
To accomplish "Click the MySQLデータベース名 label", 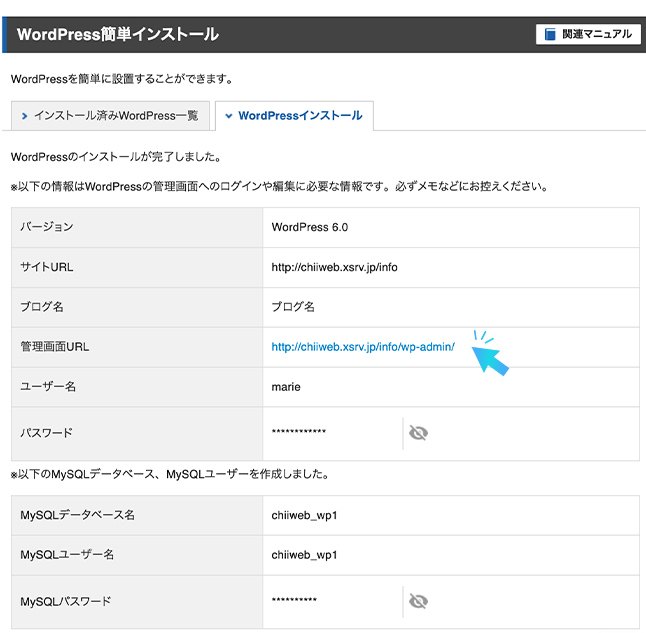I will click(77, 515).
